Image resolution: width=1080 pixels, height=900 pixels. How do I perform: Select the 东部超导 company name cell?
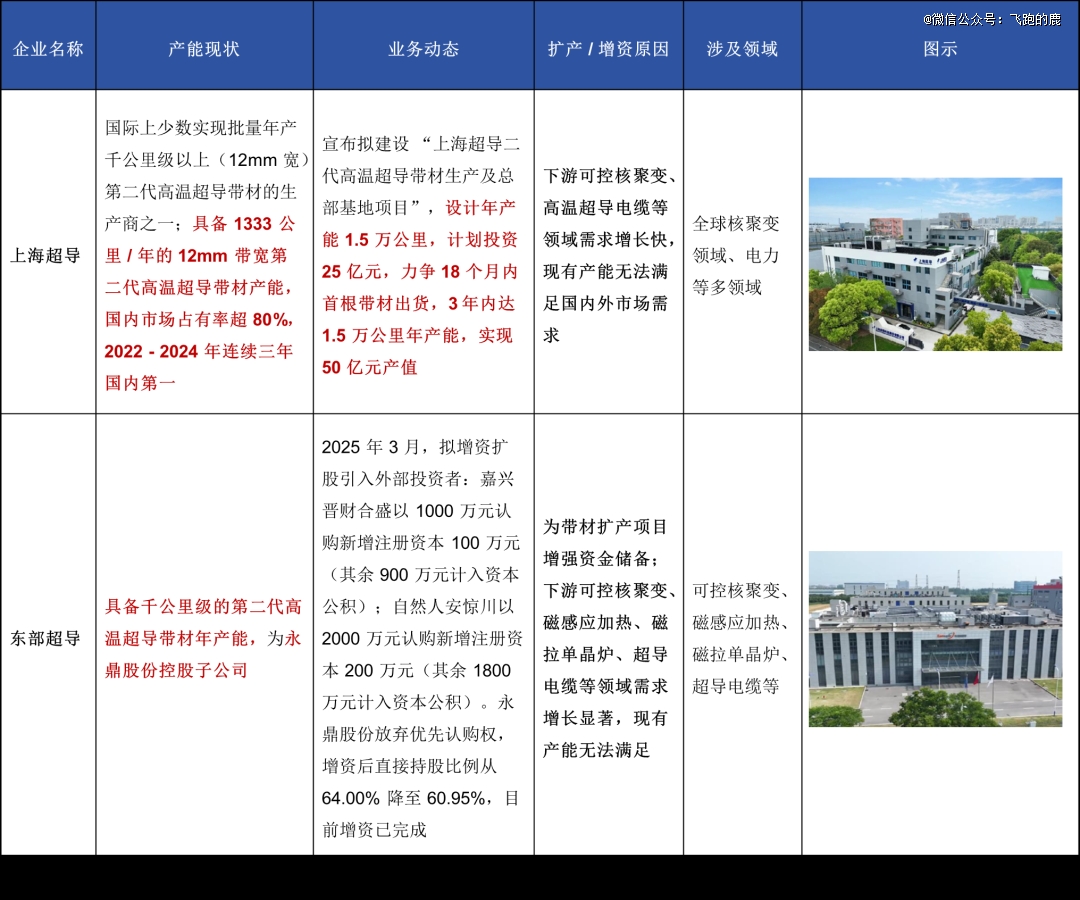pos(46,638)
